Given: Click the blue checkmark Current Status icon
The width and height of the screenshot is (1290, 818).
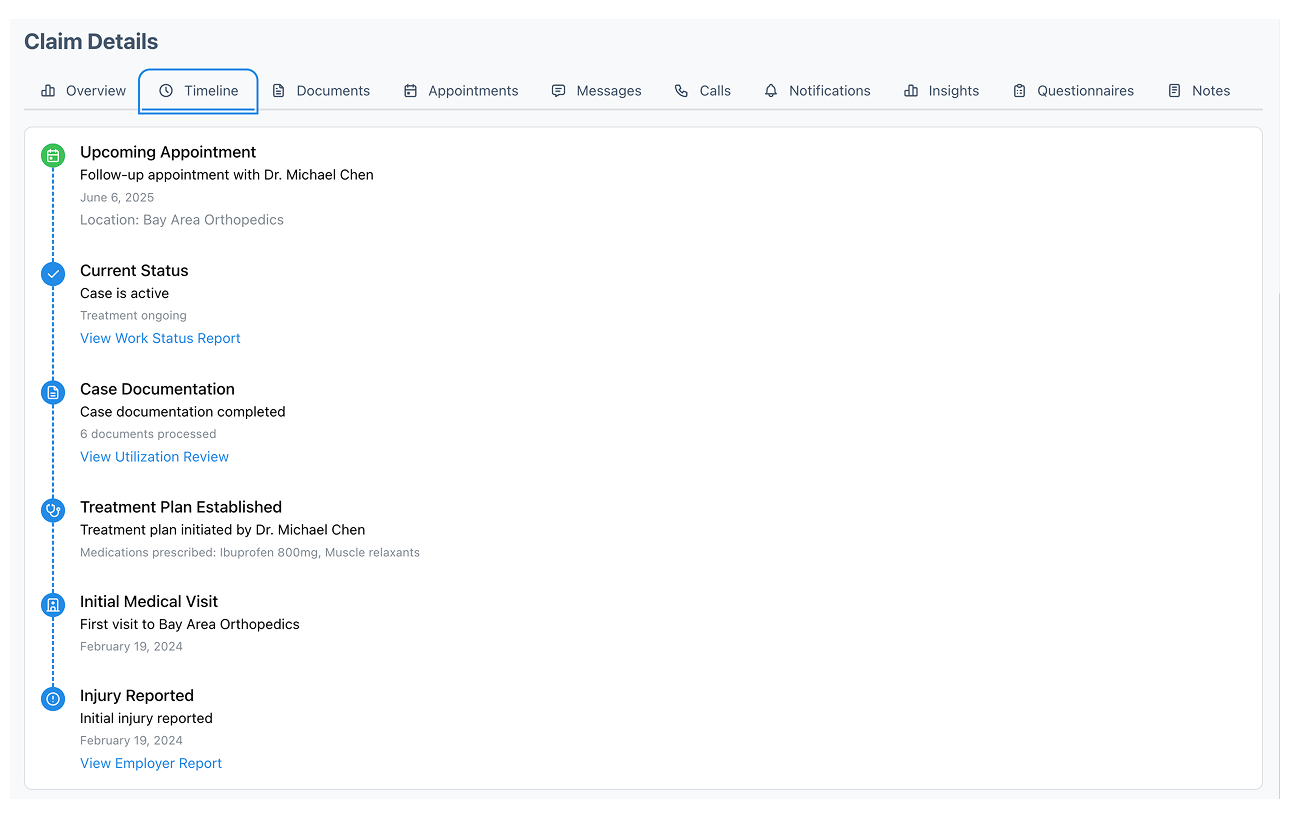Looking at the screenshot, I should pyautogui.click(x=53, y=273).
